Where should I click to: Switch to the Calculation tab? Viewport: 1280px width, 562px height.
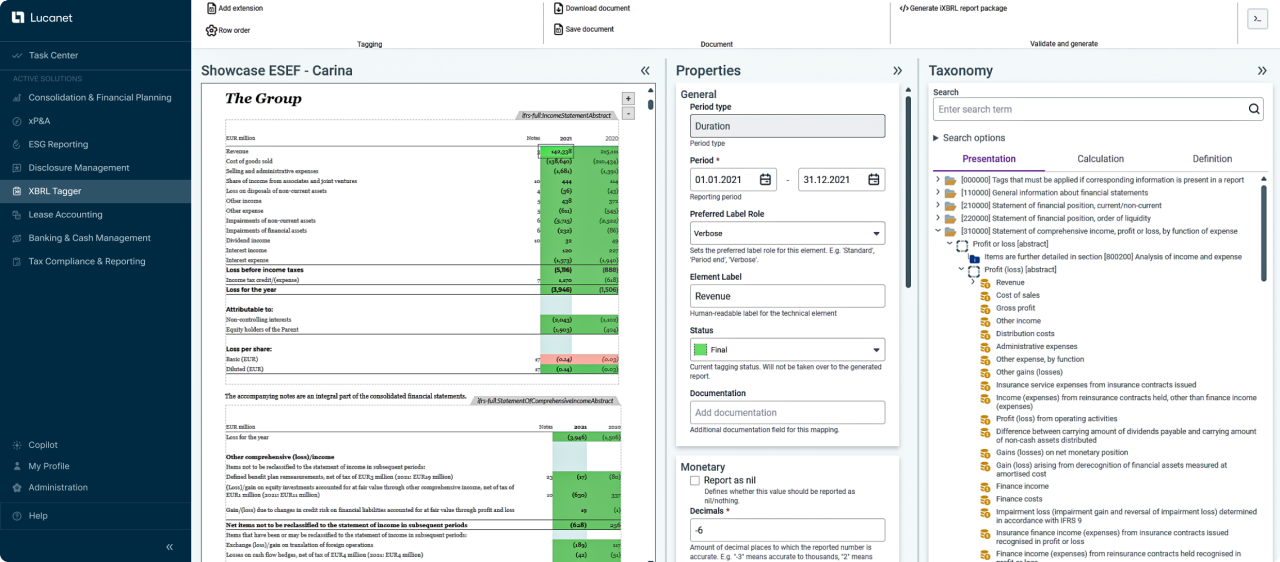coord(1100,159)
